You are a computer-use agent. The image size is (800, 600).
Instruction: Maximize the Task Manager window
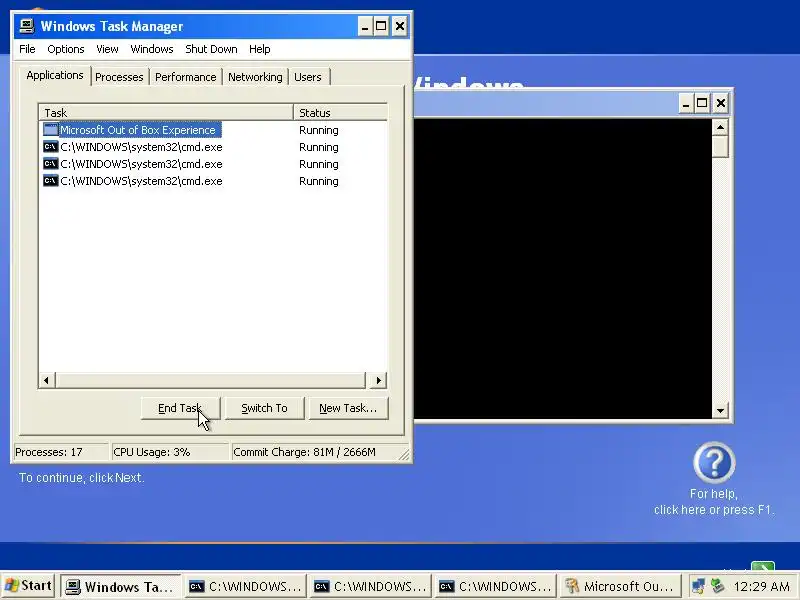pos(381,26)
